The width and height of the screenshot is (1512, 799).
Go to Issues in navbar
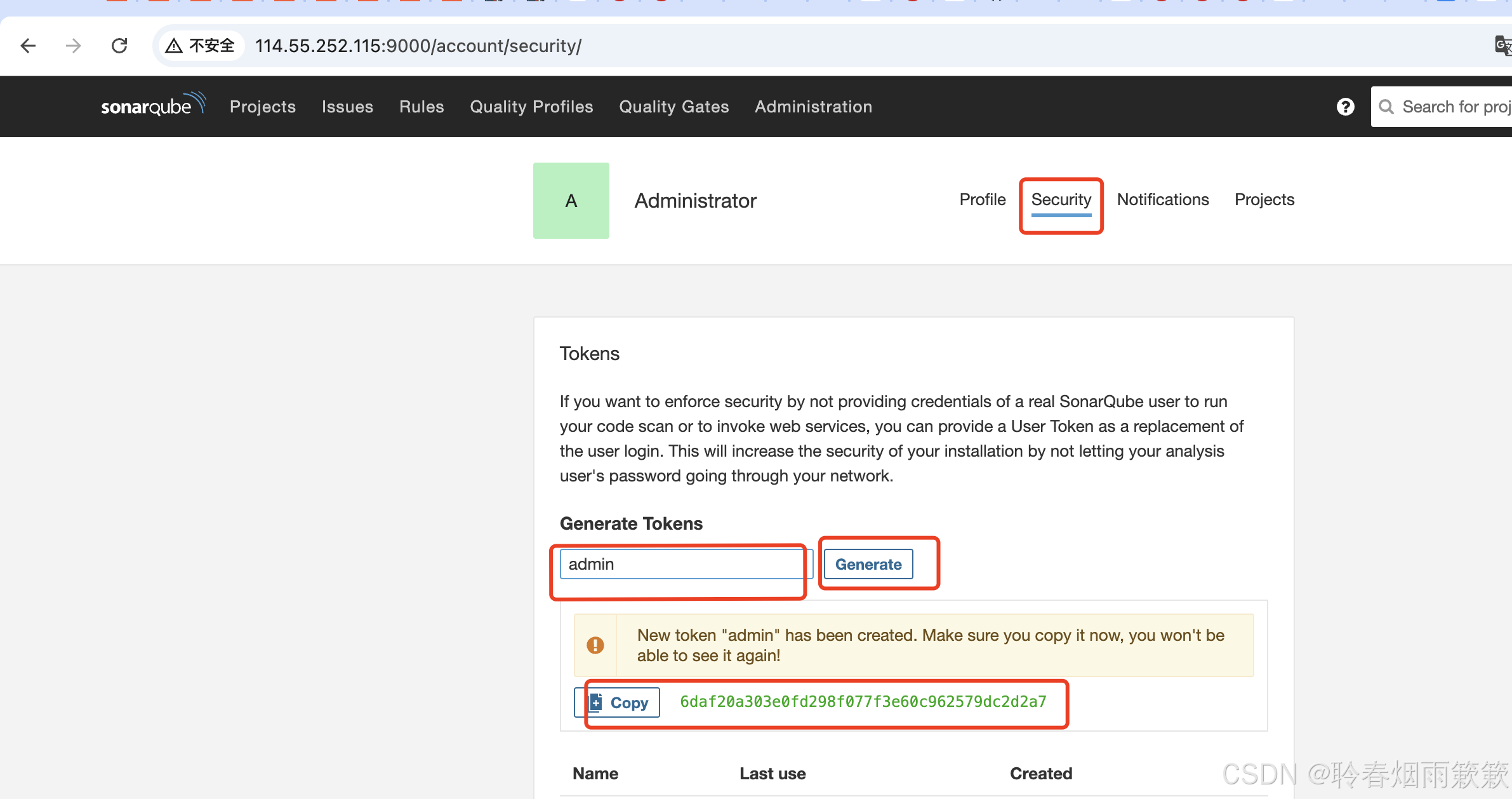[347, 107]
